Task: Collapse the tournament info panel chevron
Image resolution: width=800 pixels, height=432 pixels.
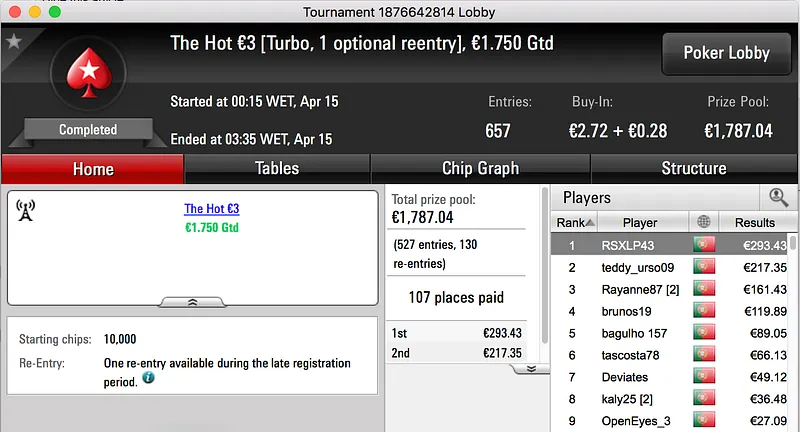Action: [192, 301]
